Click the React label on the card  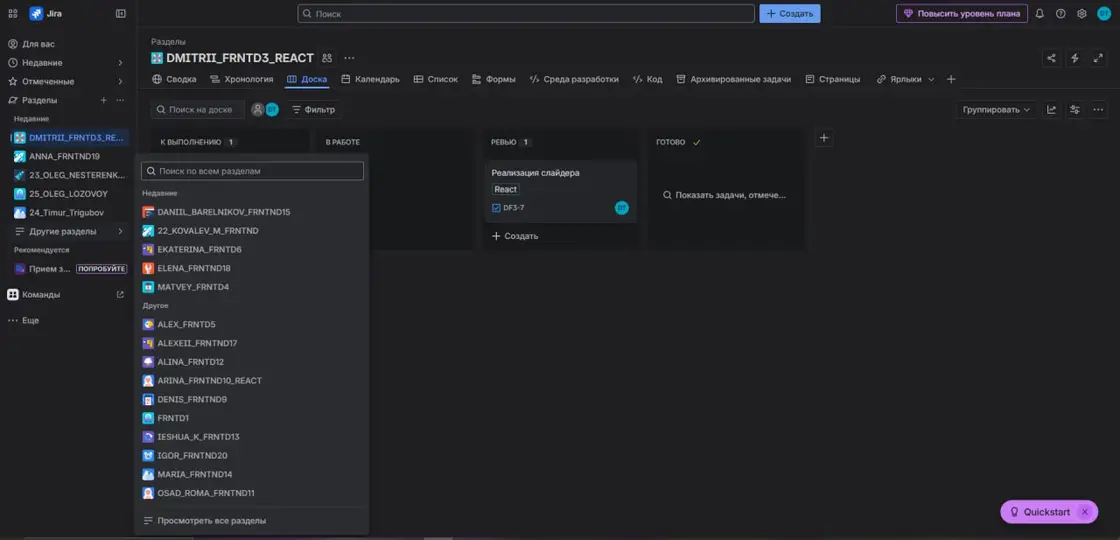click(505, 189)
